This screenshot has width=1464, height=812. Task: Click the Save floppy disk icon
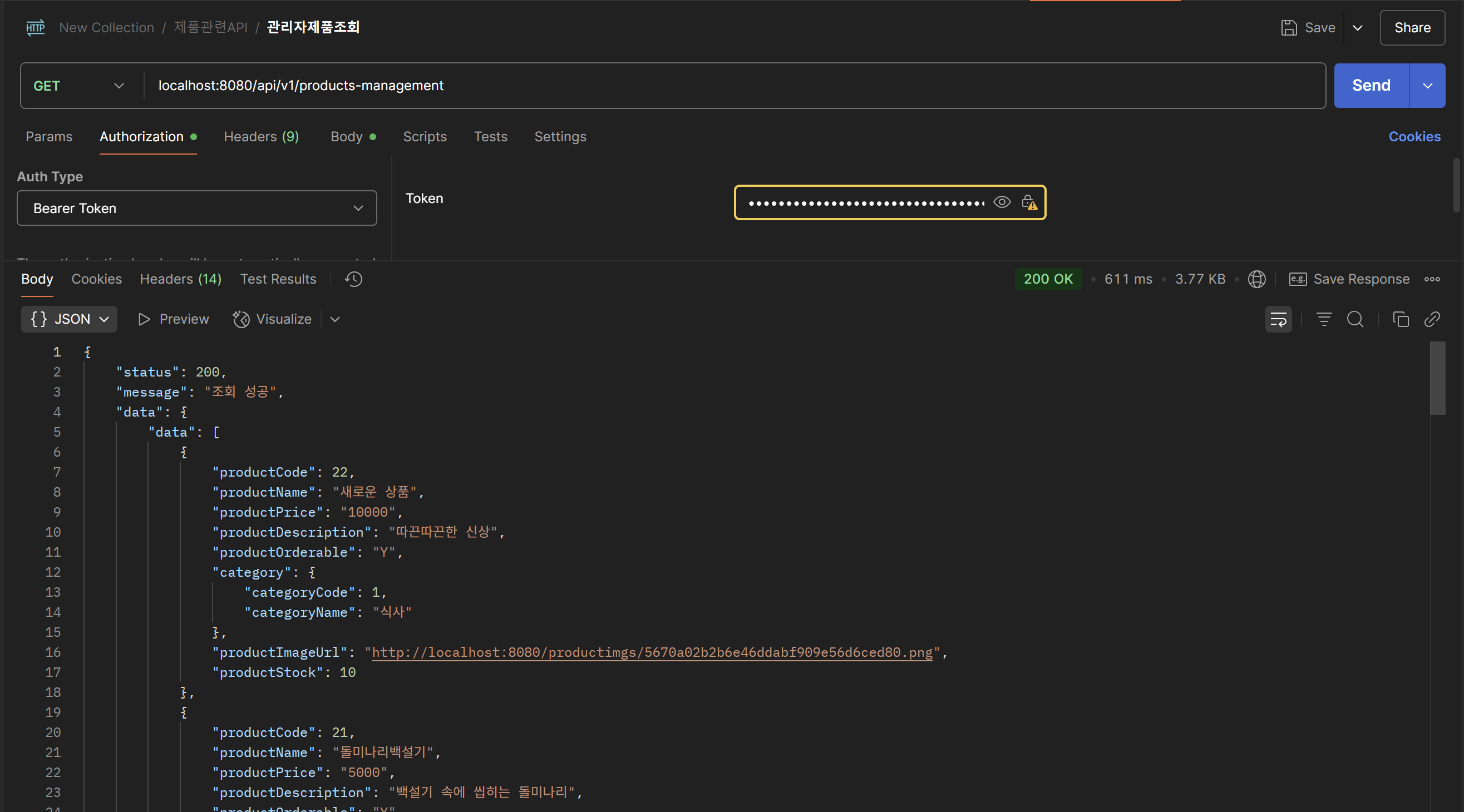(x=1289, y=28)
